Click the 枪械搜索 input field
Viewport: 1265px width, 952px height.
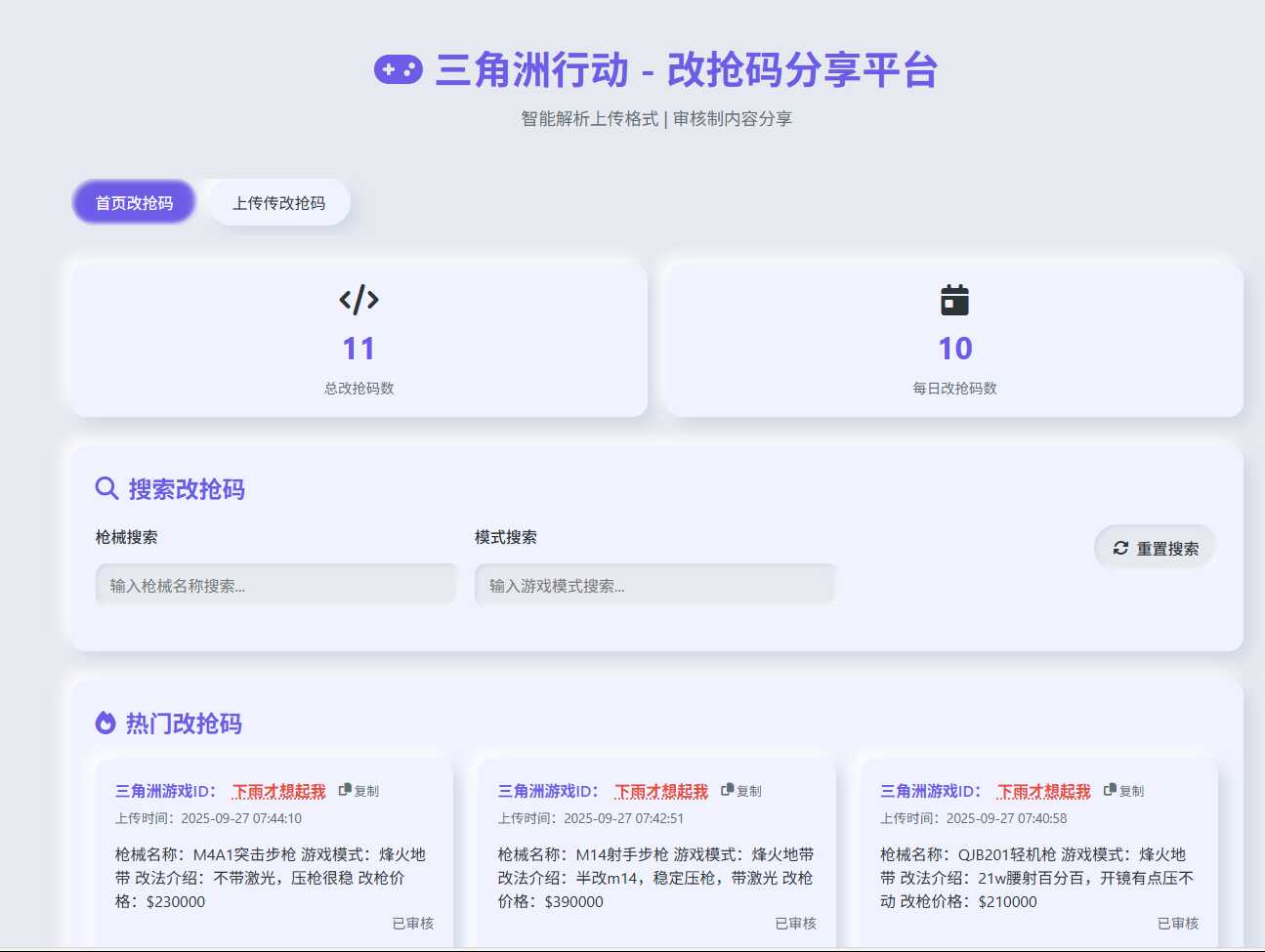tap(275, 583)
